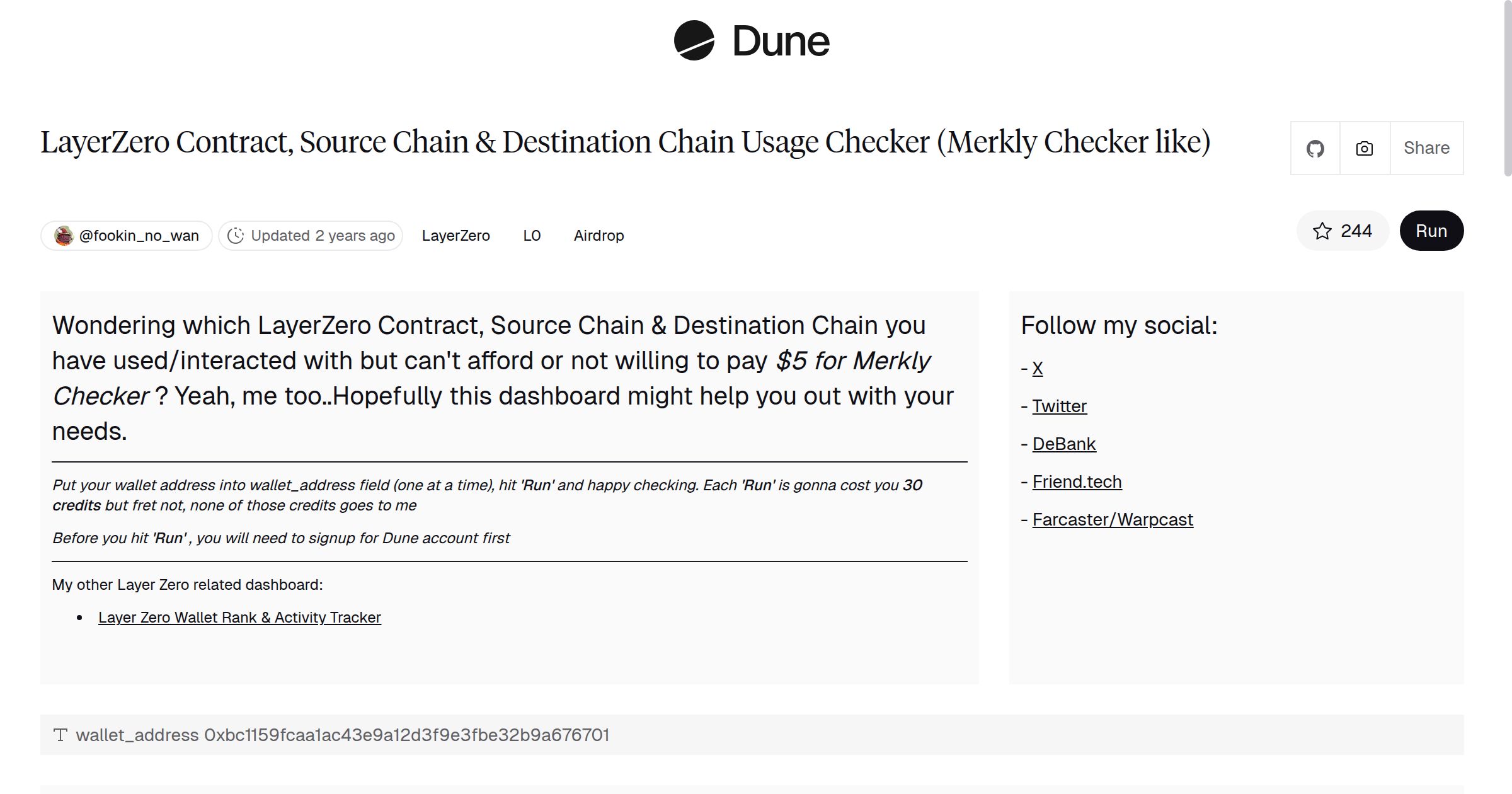Select the LayerZero tag
This screenshot has height=794, width=1512.
click(456, 235)
